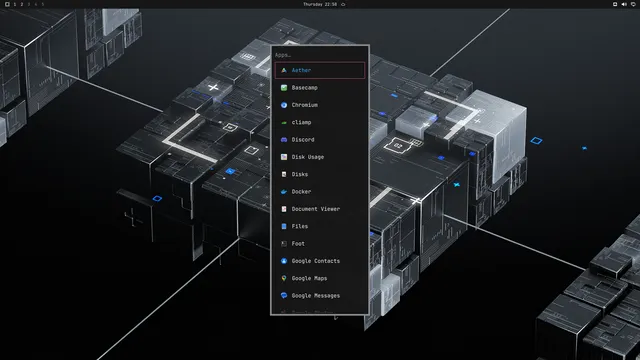The image size is (640, 360).
Task: Switch to workspace 4 in top bar
Action: [36, 4]
